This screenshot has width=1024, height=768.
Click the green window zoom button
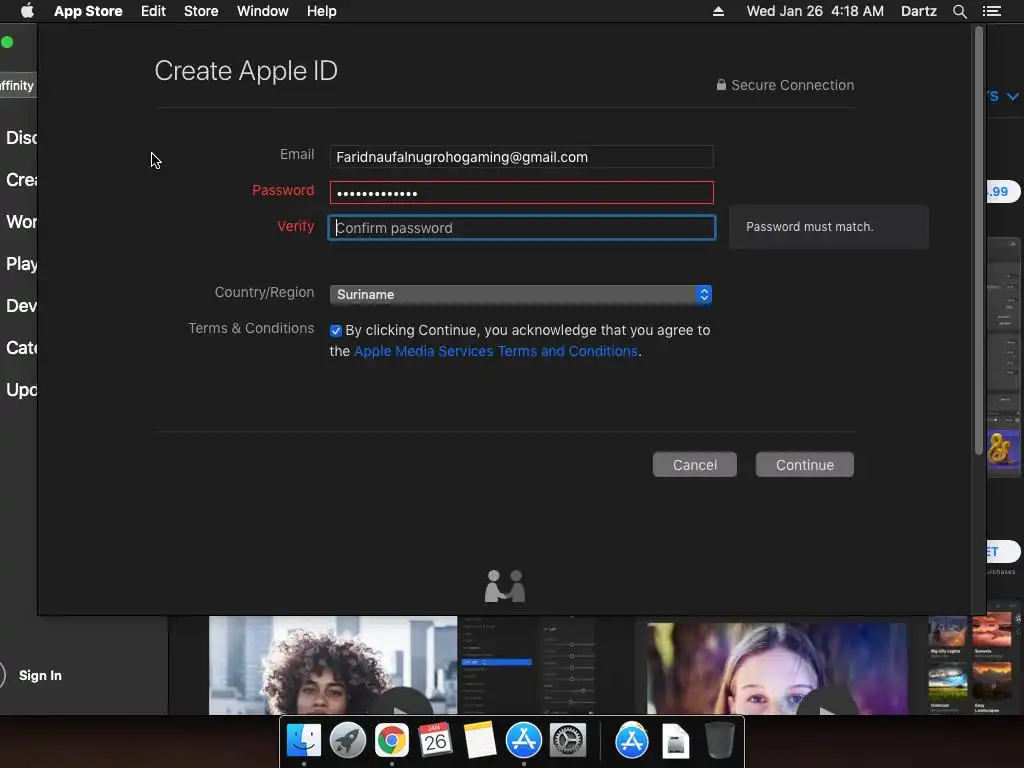pos(7,42)
